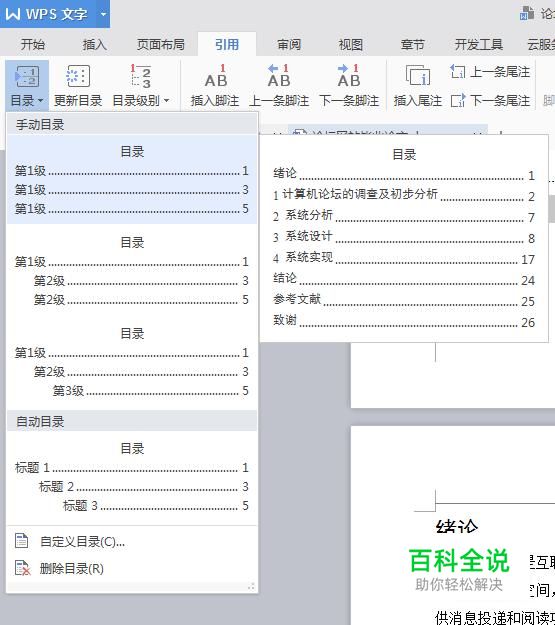Viewport: 555px width, 625px height.
Task: Click the 4 系统实现 contents entry
Action: tap(404, 258)
